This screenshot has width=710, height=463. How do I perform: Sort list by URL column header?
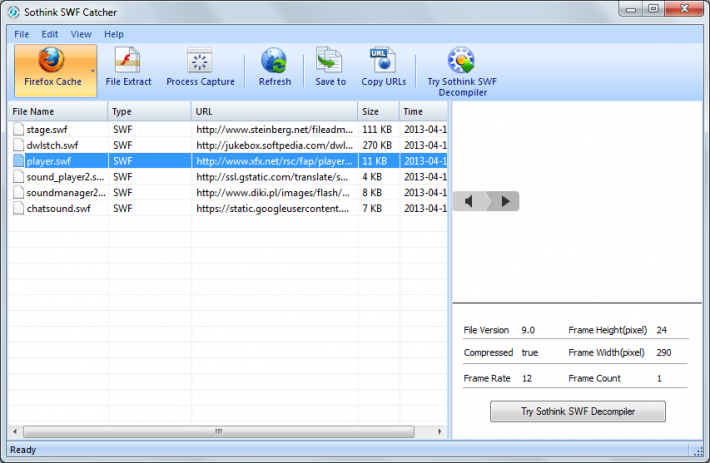pyautogui.click(x=274, y=111)
